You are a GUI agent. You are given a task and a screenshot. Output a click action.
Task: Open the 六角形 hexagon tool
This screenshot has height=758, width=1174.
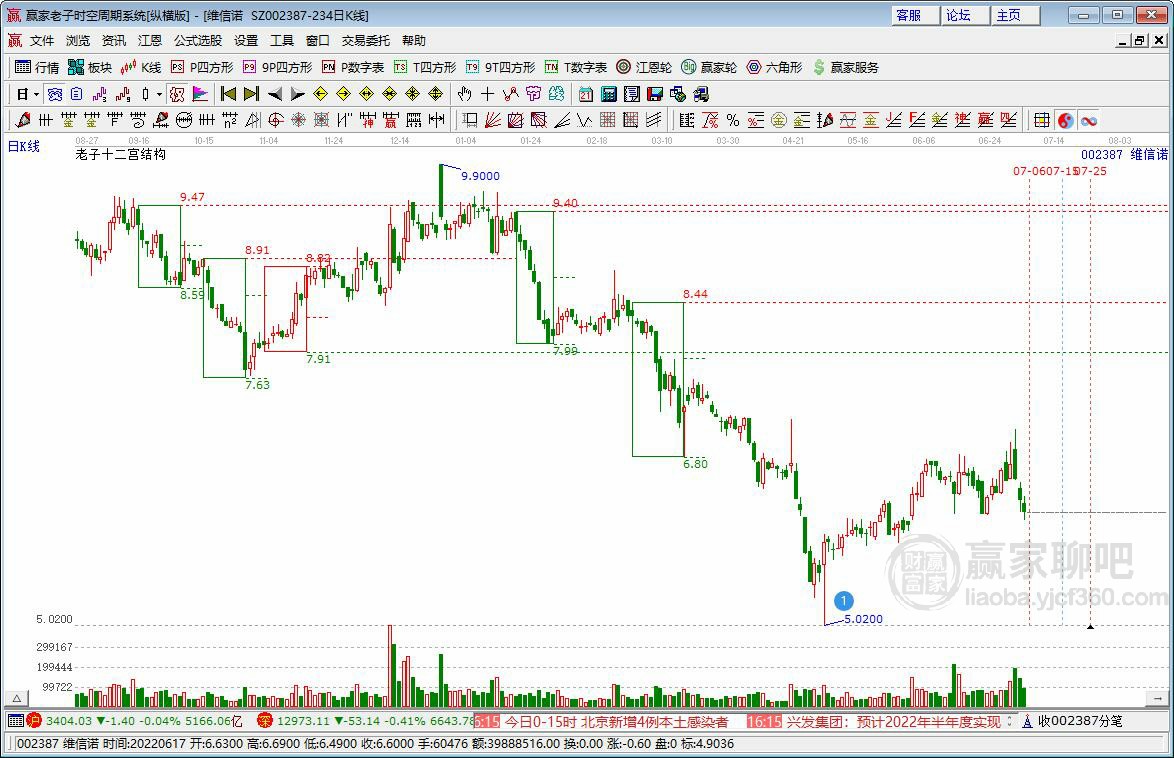(x=774, y=67)
